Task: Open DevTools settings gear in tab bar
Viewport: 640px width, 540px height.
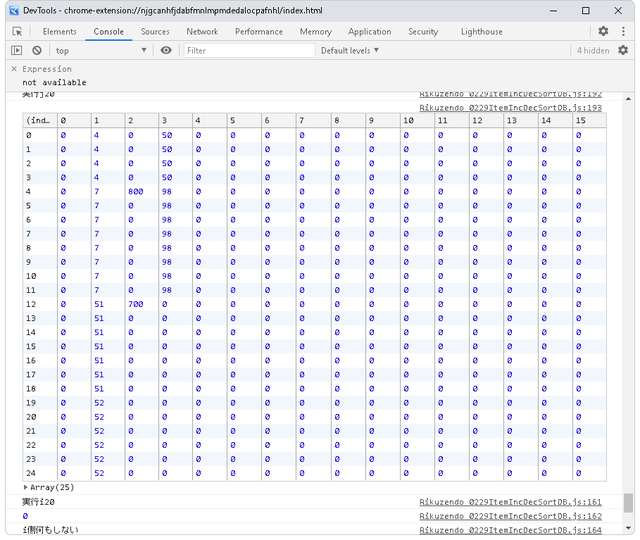Action: click(x=603, y=31)
